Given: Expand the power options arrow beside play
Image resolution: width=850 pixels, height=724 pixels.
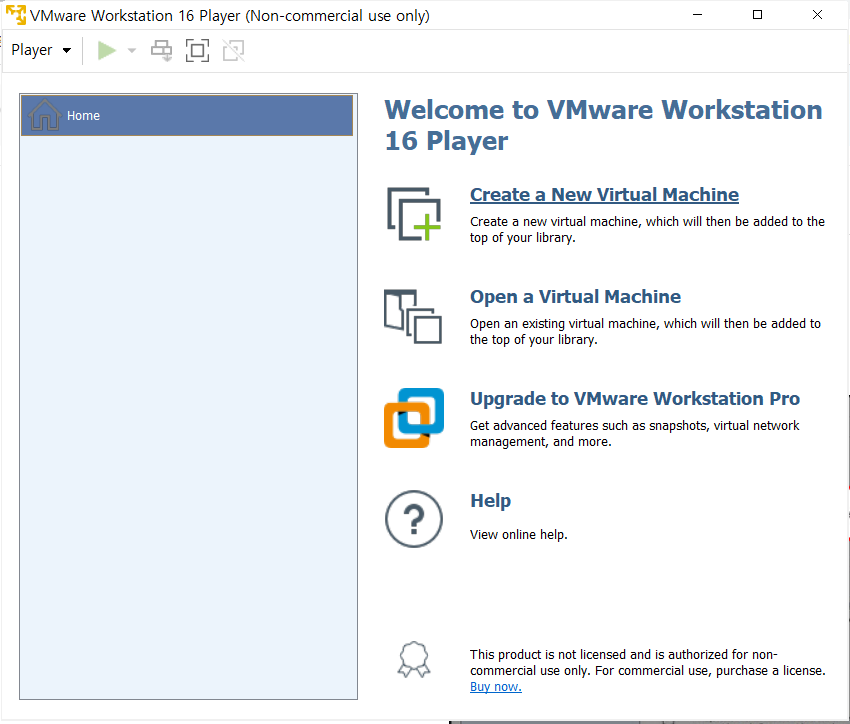Looking at the screenshot, I should (x=132, y=50).
